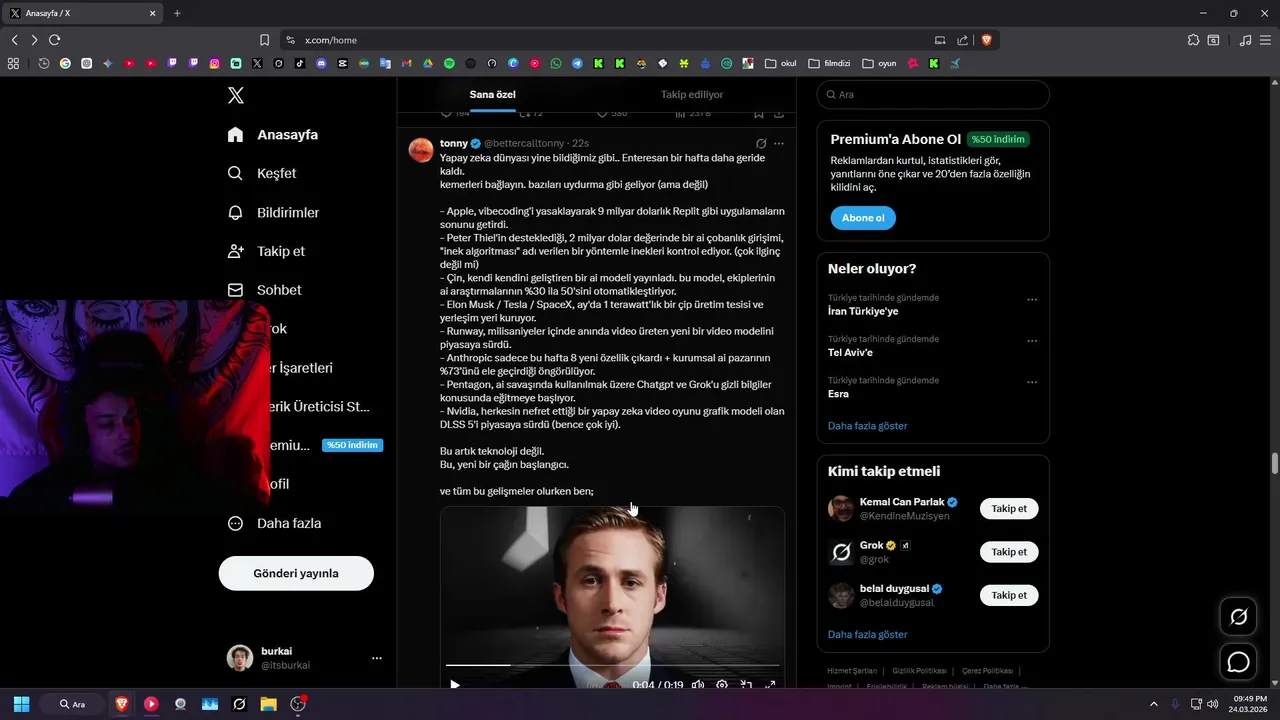Open options for İran Türkiye'ye trend
This screenshot has height=720, width=1280.
(x=1032, y=300)
